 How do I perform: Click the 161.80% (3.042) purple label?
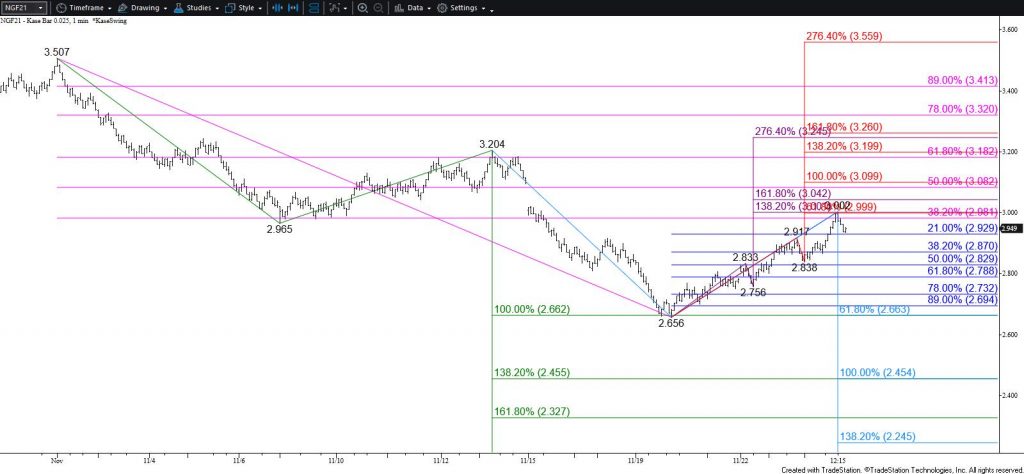793,193
